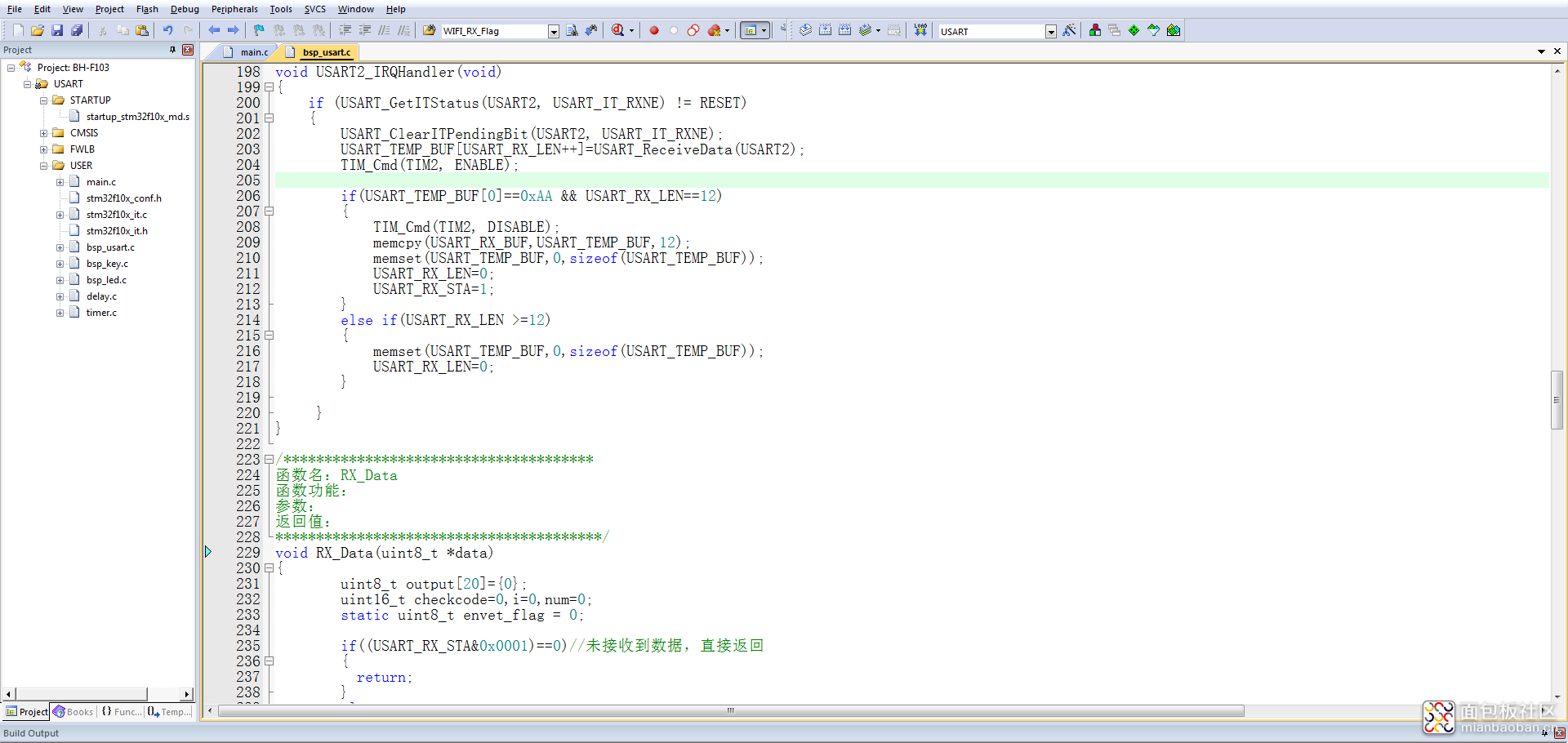Viewport: 1568px width, 743px height.
Task: Collapse the comment block fold at line 223
Action: pyautogui.click(x=269, y=460)
